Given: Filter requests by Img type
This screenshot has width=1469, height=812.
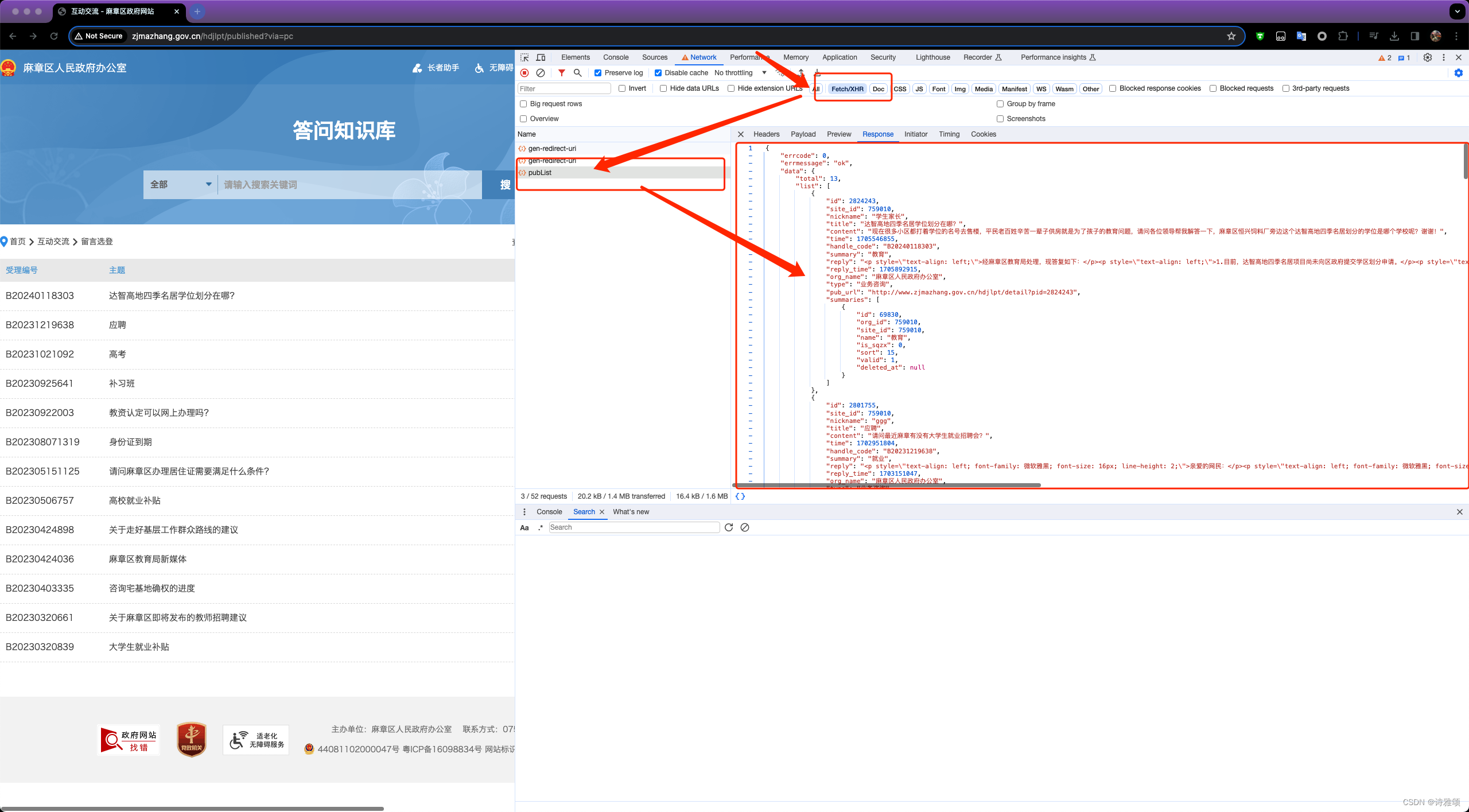Looking at the screenshot, I should [960, 89].
